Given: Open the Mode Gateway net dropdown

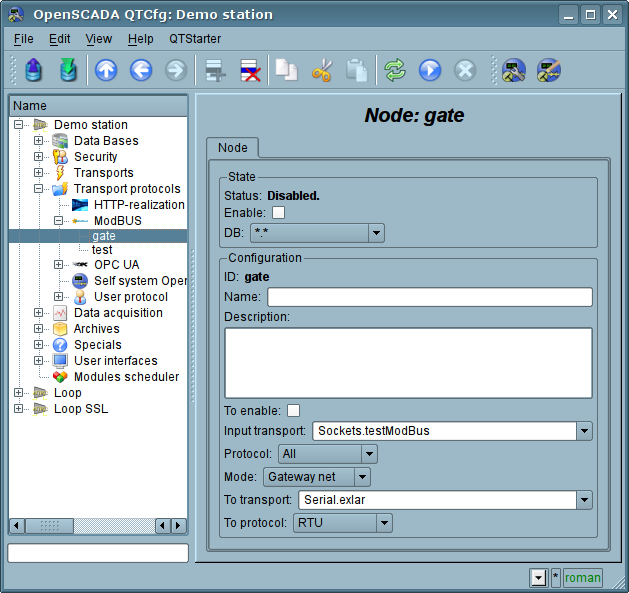Looking at the screenshot, I should (361, 477).
